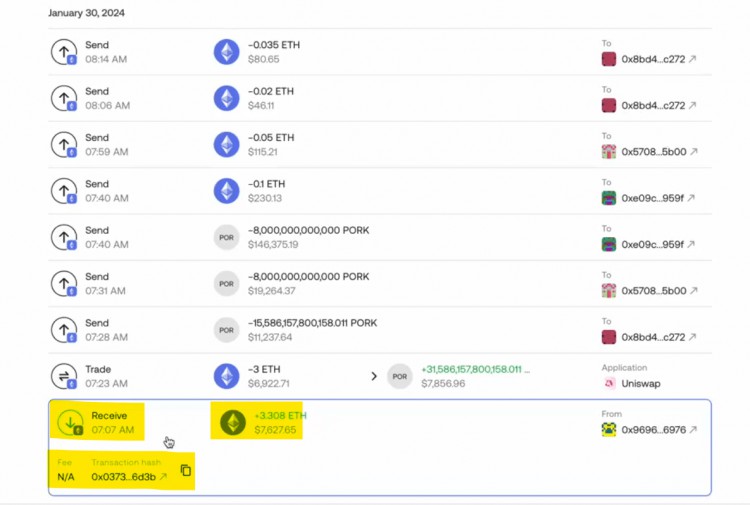Select the -15,586,157,800,158.011 PORK amount

click(312, 323)
